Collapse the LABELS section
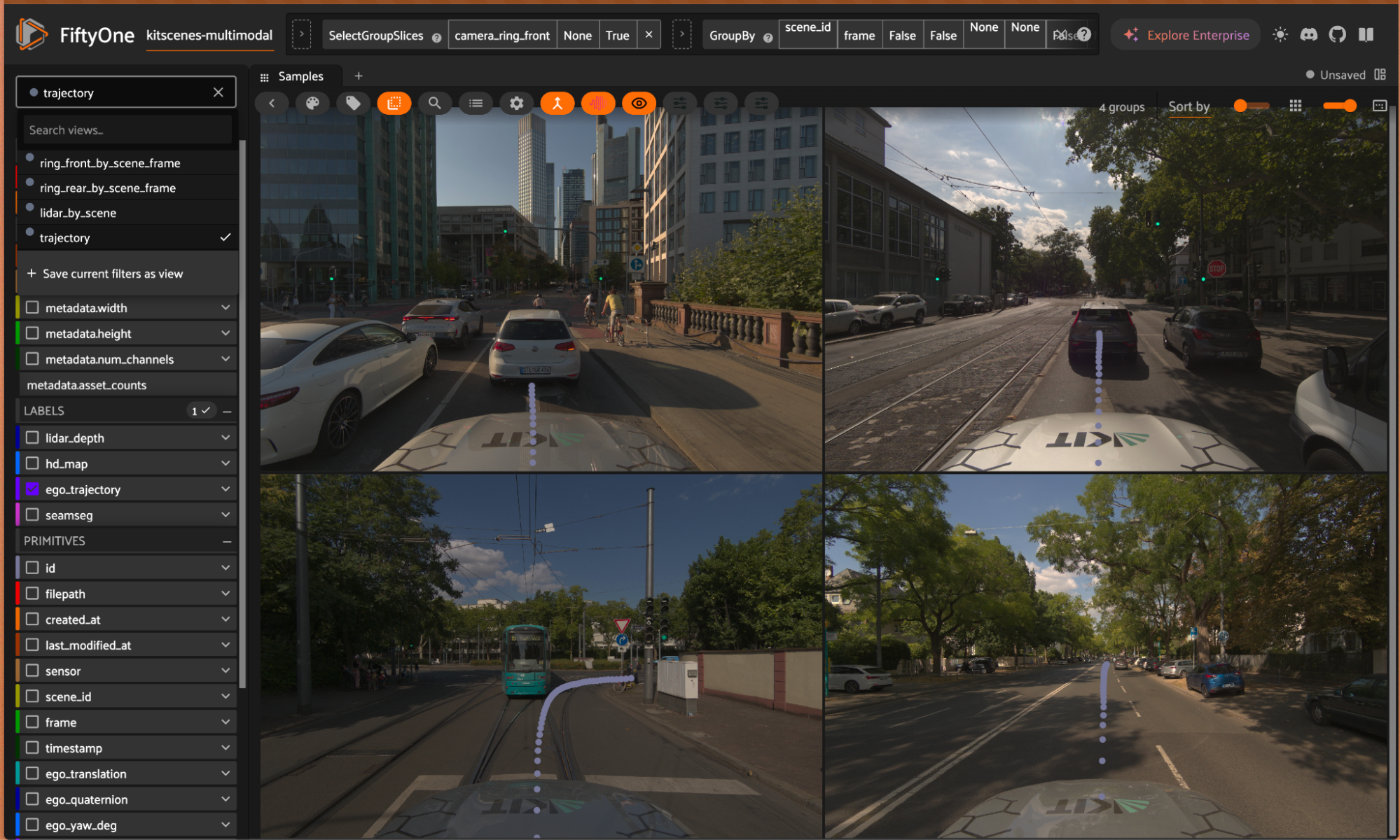Image resolution: width=1400 pixels, height=840 pixels. [227, 412]
